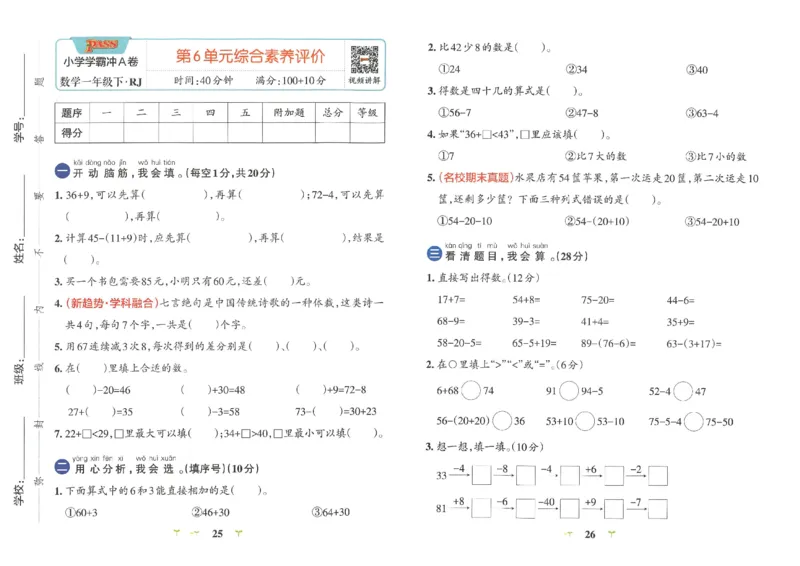Click the text 小学学霸冲A卷

[101, 62]
